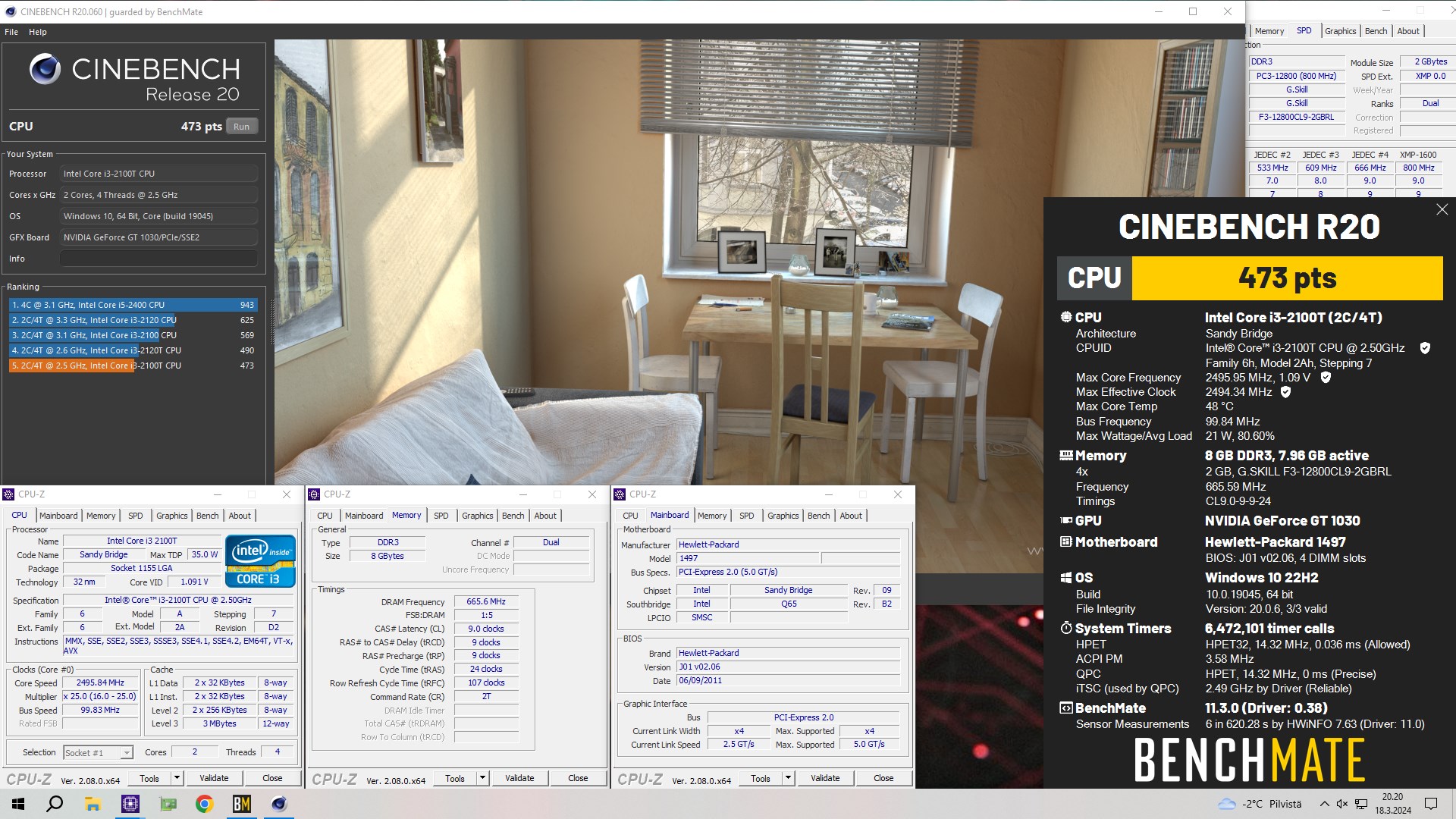1456x819 pixels.
Task: Open Graphics tab in the Memory tab CPU-Z window
Action: 478,516
